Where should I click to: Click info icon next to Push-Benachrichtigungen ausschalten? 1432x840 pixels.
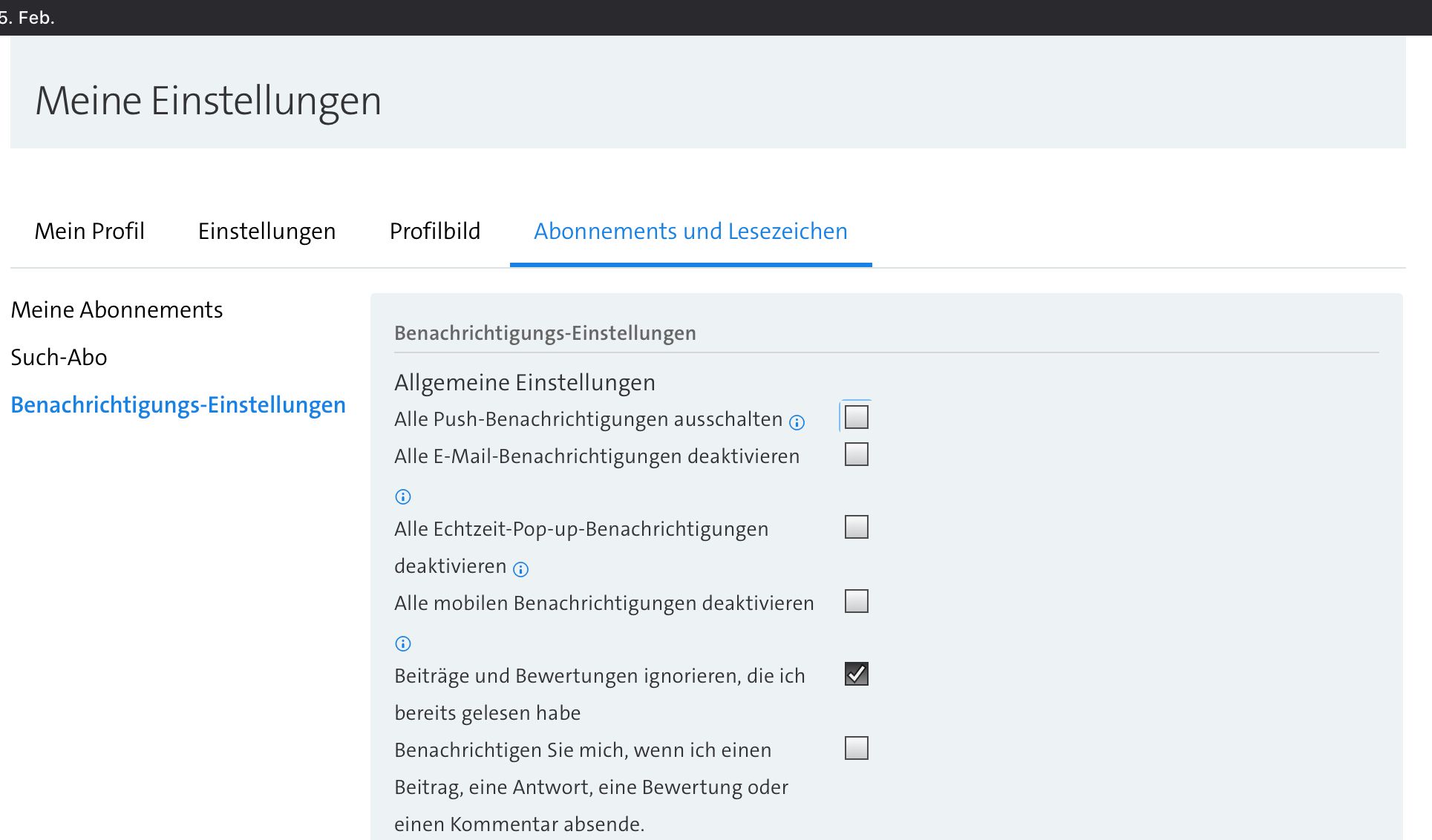tap(797, 422)
